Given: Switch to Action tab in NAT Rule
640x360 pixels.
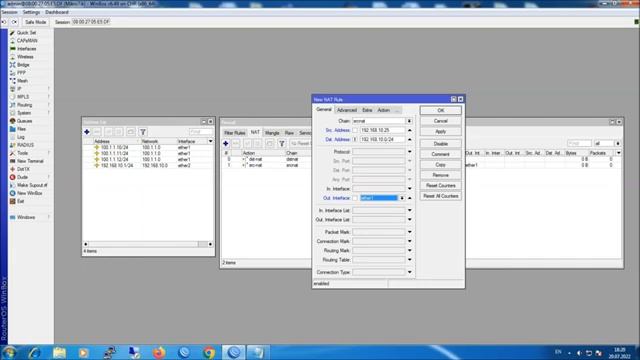Looking at the screenshot, I should pos(383,110).
